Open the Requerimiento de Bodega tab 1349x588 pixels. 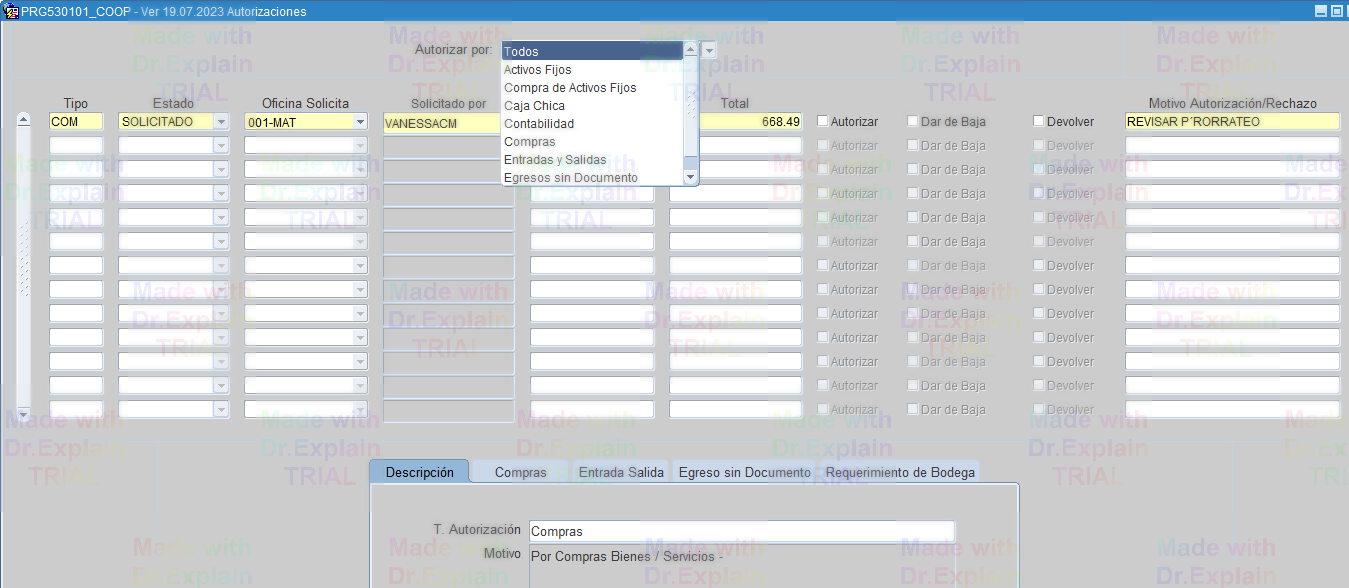899,472
